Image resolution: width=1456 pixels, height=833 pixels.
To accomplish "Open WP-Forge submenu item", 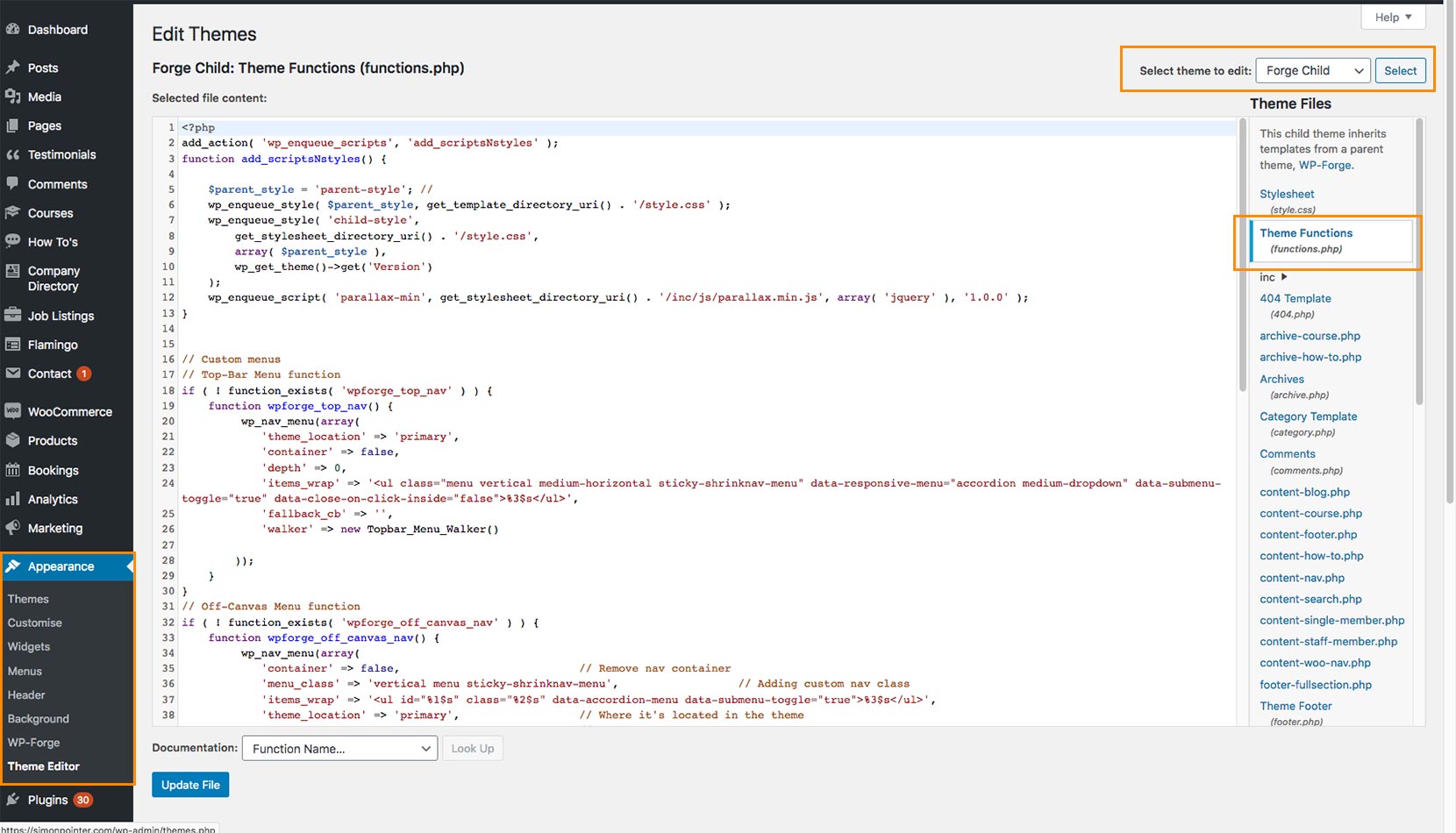I will click(x=34, y=742).
